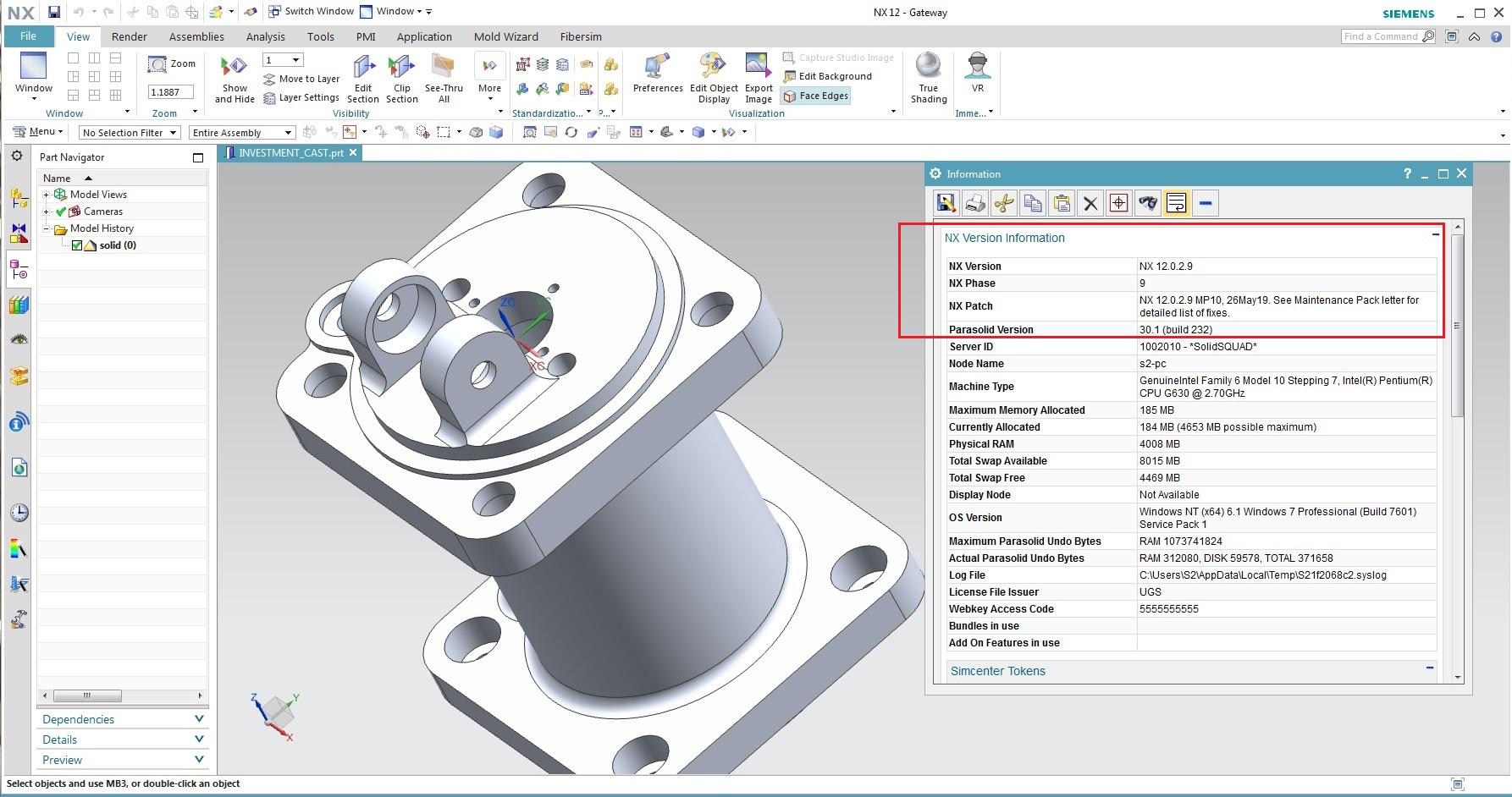Switch to the Analysis tab
The image size is (1512, 797).
(x=266, y=36)
